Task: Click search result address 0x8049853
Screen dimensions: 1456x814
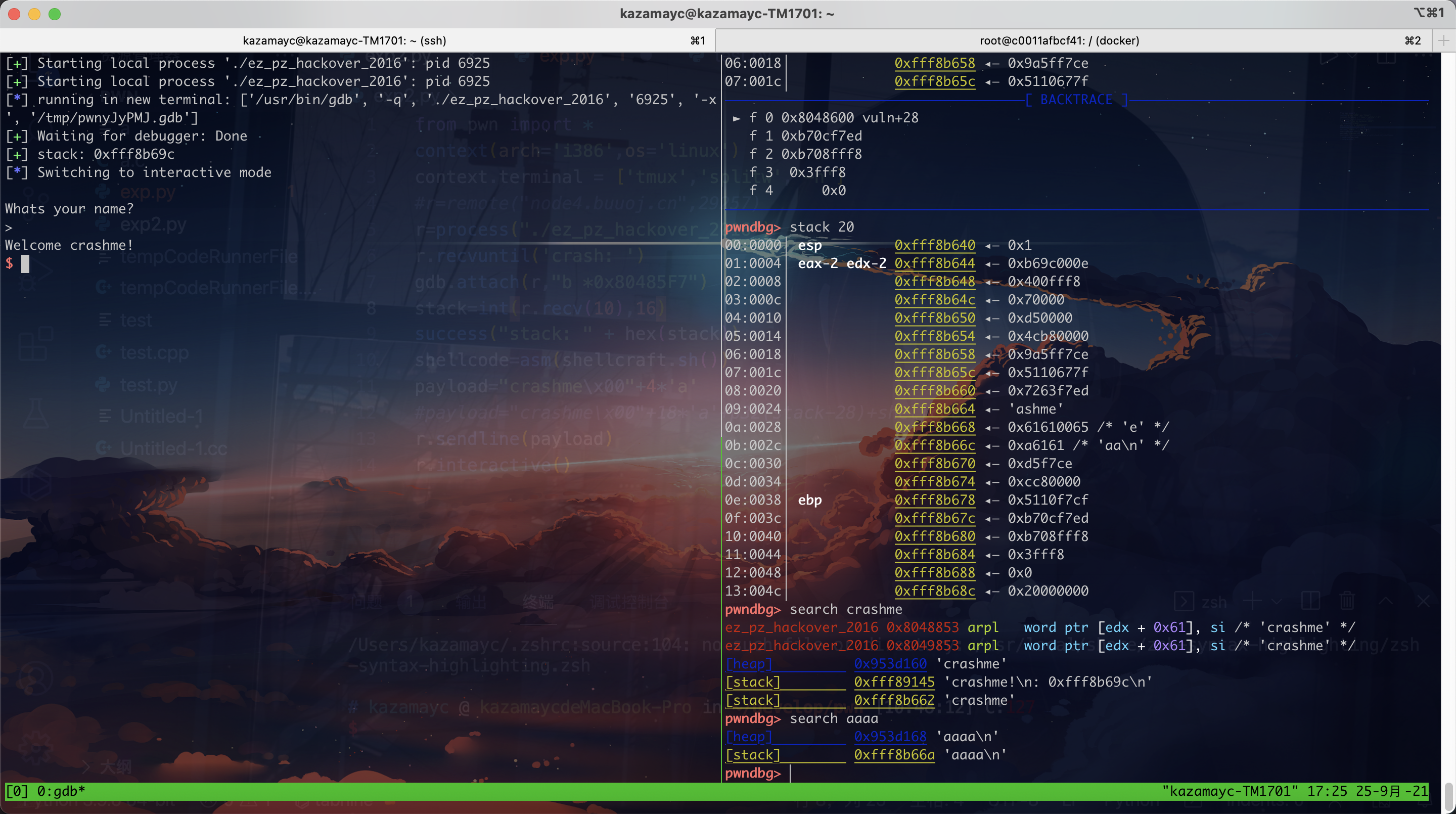Action: (923, 646)
